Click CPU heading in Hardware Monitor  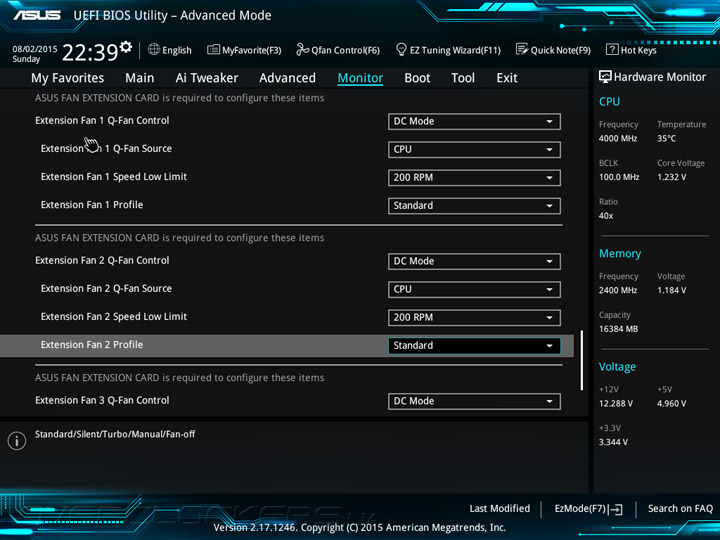click(609, 101)
